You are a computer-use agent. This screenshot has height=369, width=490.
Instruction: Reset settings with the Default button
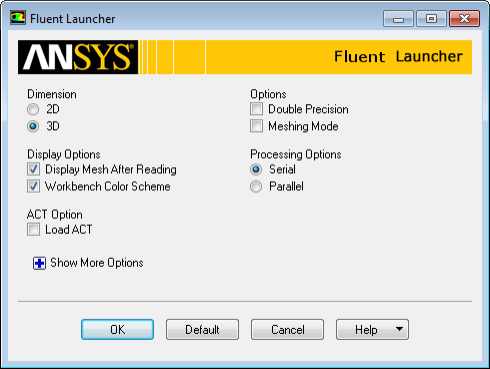[x=202, y=330]
